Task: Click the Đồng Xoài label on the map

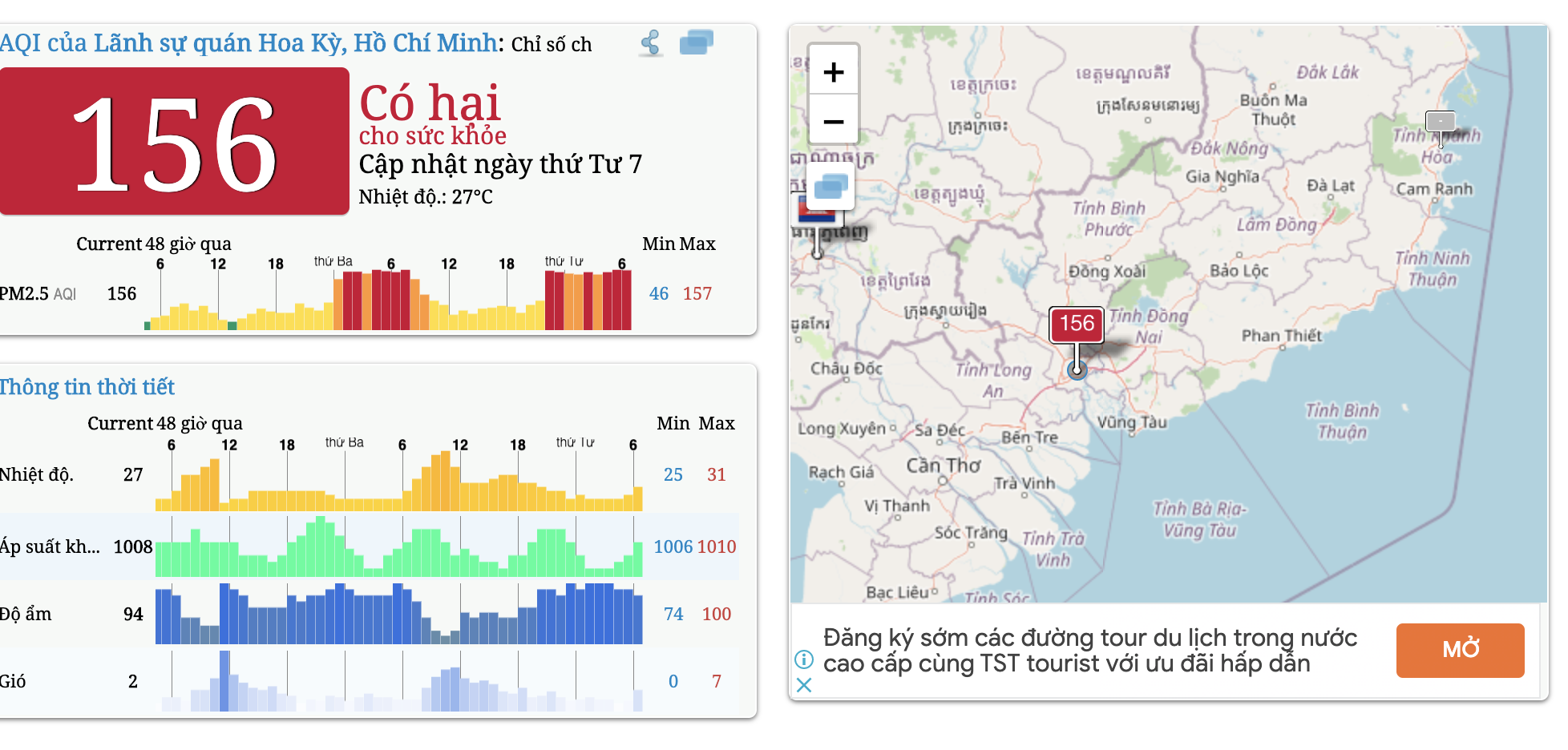Action: tap(1107, 272)
